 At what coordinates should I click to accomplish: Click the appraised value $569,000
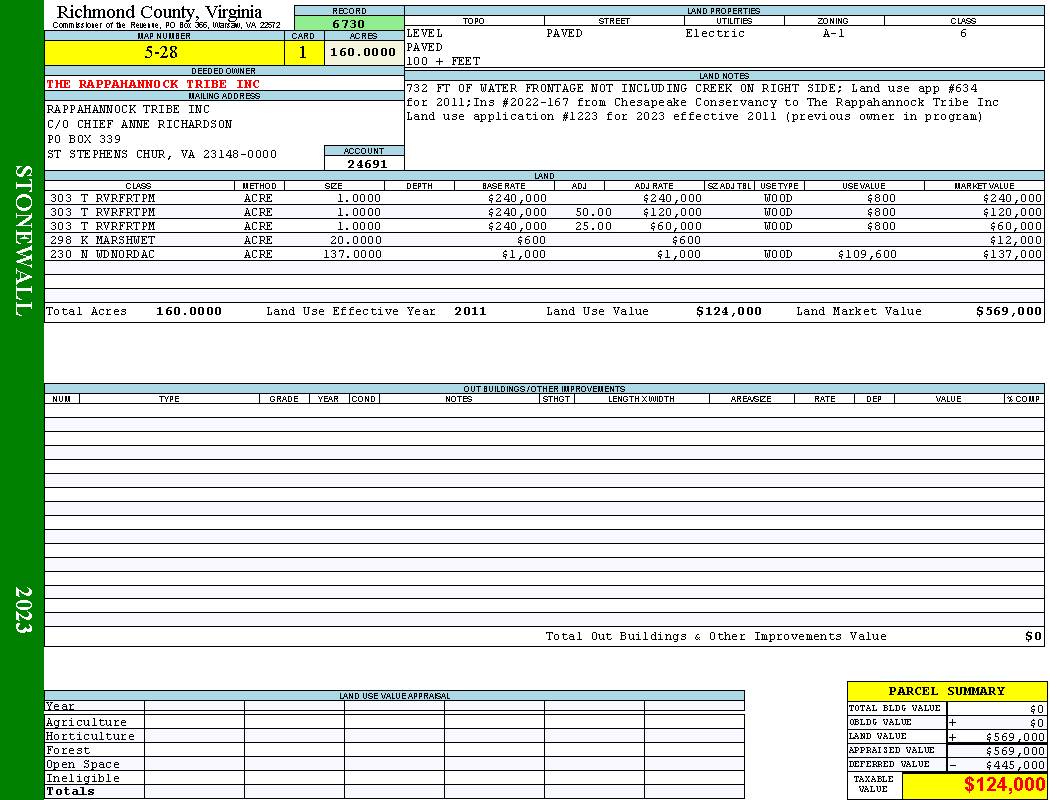click(x=1015, y=751)
